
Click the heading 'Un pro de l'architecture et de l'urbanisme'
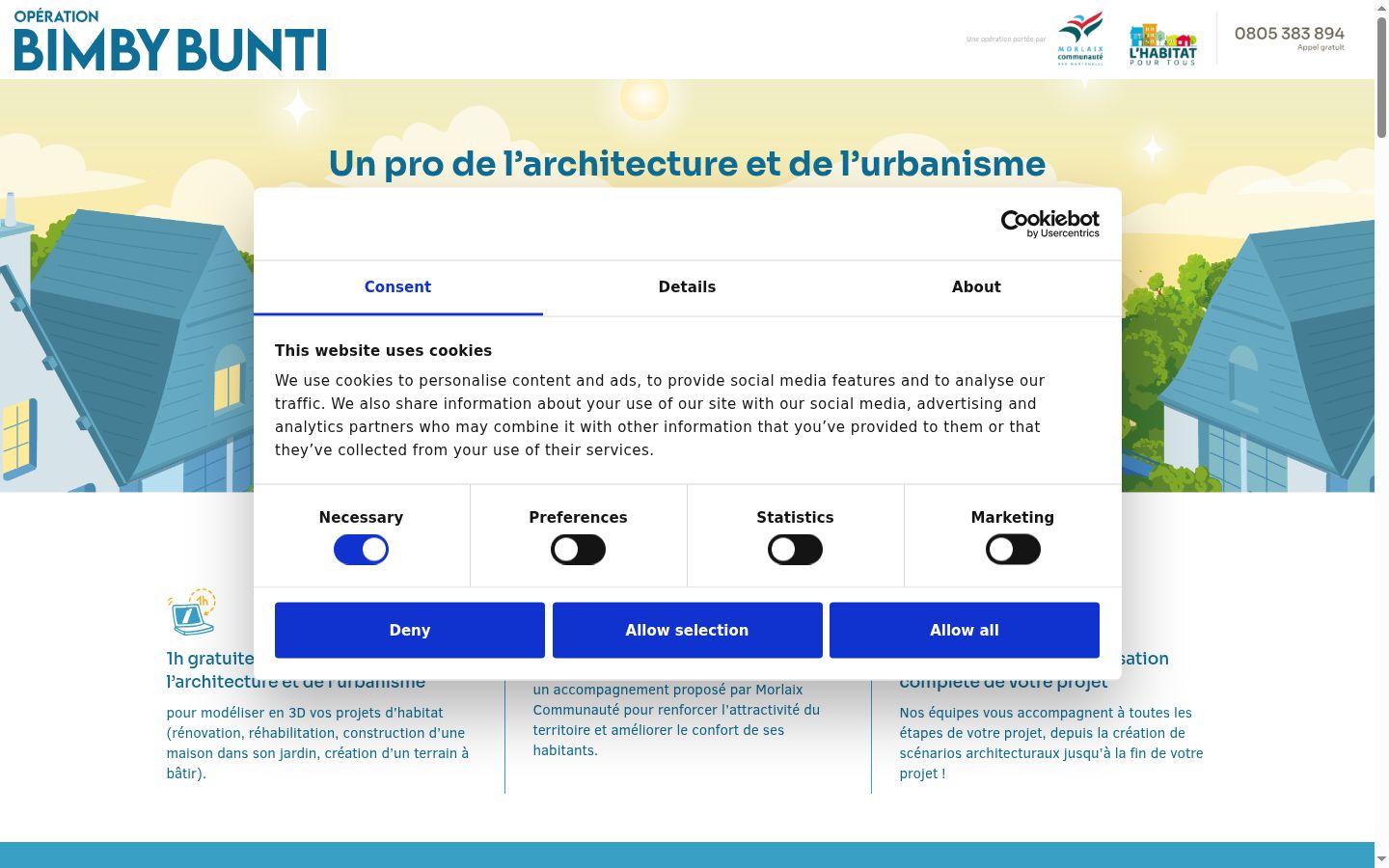[687, 164]
